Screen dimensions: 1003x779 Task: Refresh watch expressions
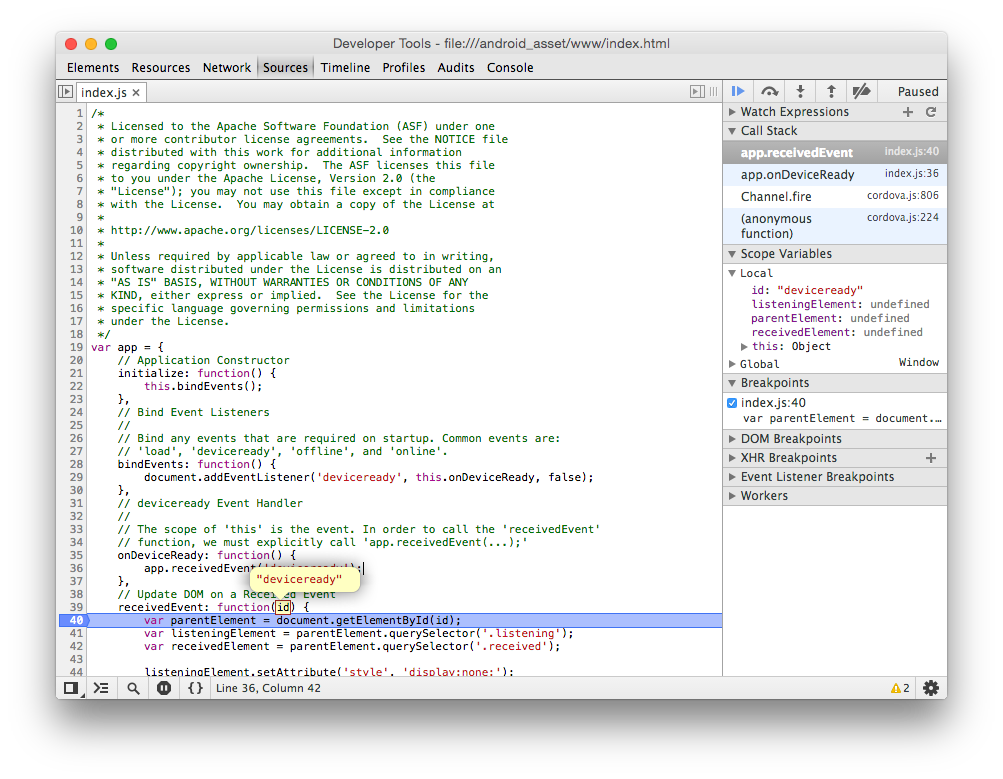click(x=931, y=112)
